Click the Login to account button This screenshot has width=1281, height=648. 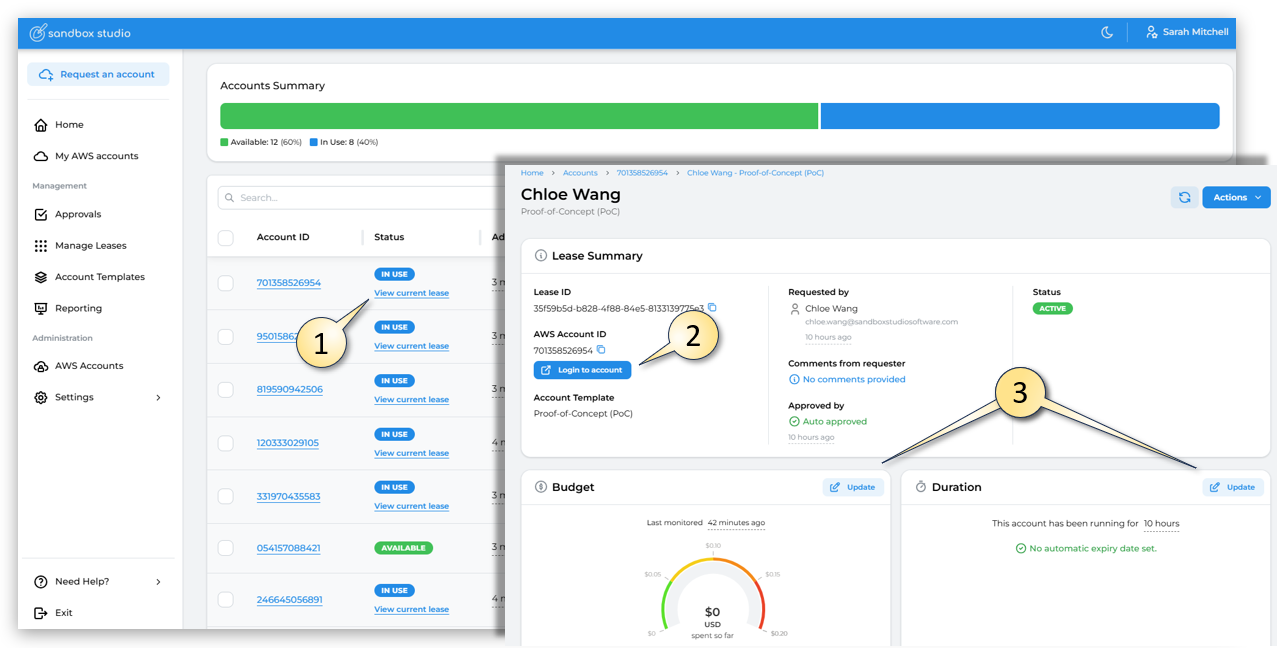[x=582, y=370]
